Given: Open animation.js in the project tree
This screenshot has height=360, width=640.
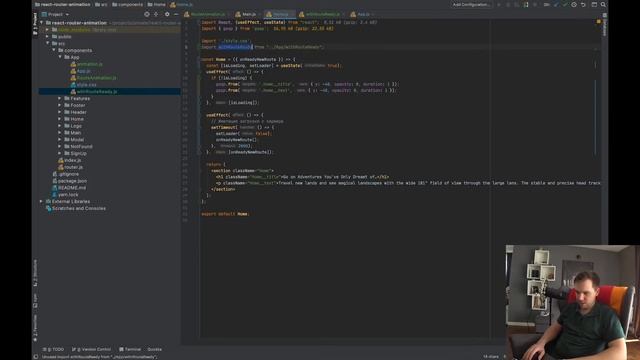Looking at the screenshot, I should pos(87,64).
